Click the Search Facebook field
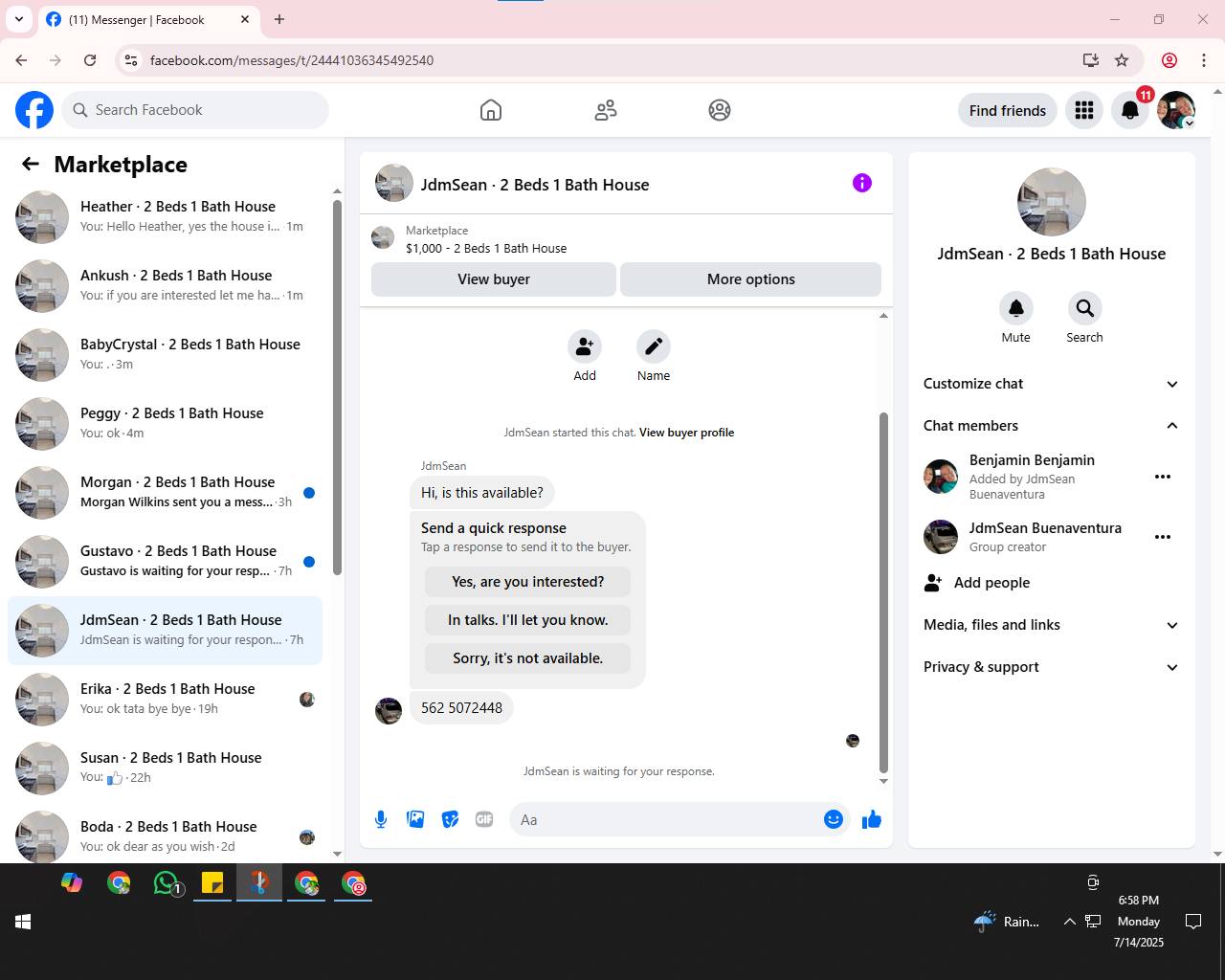Screen dimensions: 1225x980 point(195,110)
